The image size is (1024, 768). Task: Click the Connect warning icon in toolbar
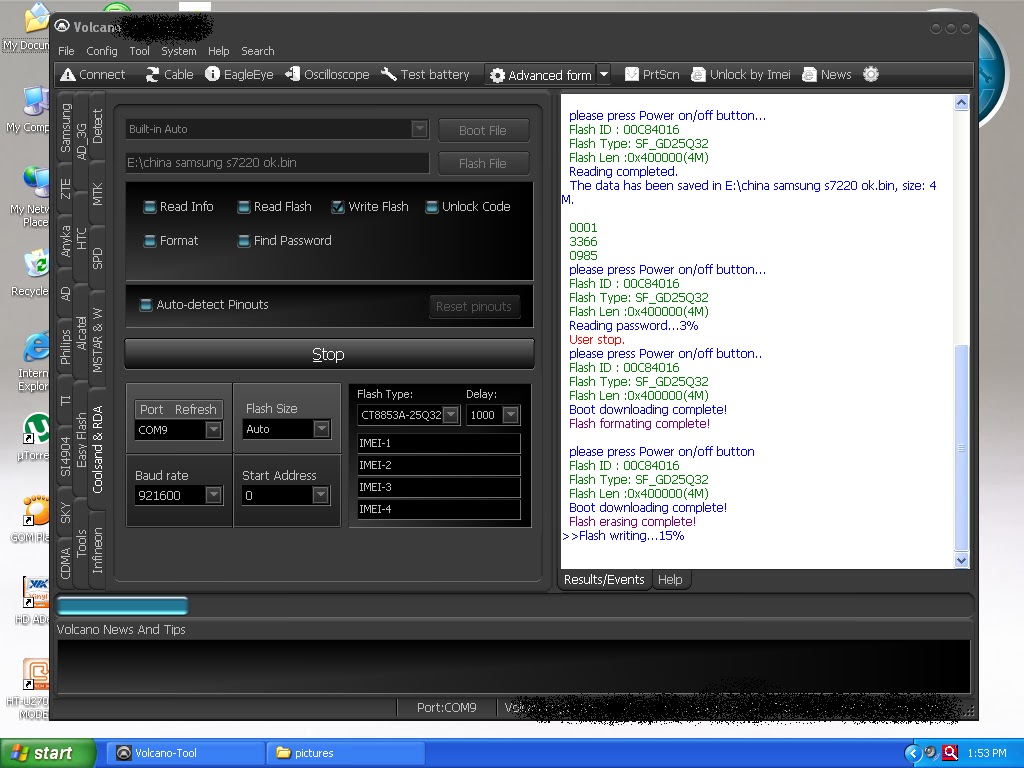[x=68, y=75]
